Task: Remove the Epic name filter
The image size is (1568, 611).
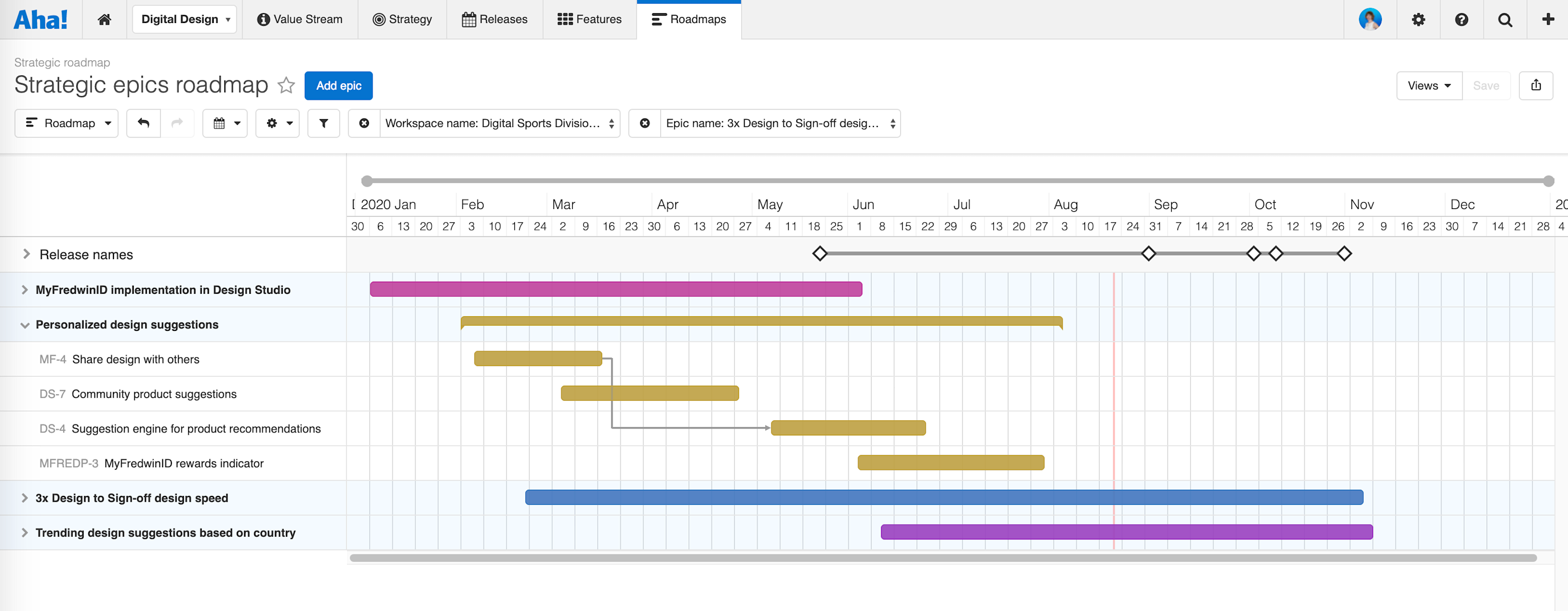Action: 644,123
